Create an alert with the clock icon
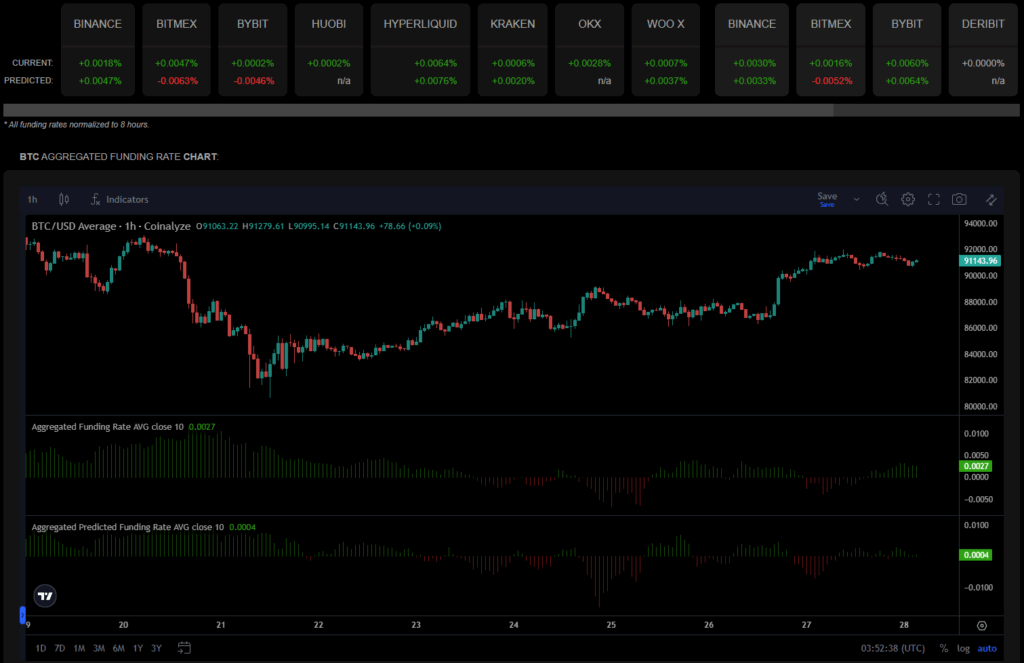This screenshot has width=1024, height=663. click(x=881, y=199)
